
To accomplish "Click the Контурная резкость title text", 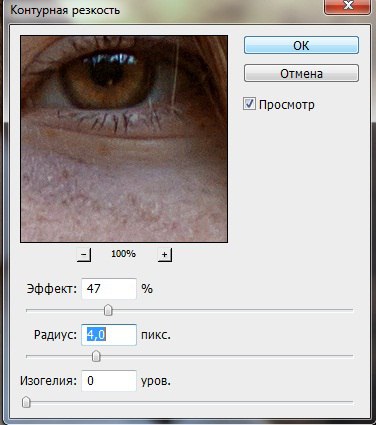I will [x=65, y=10].
